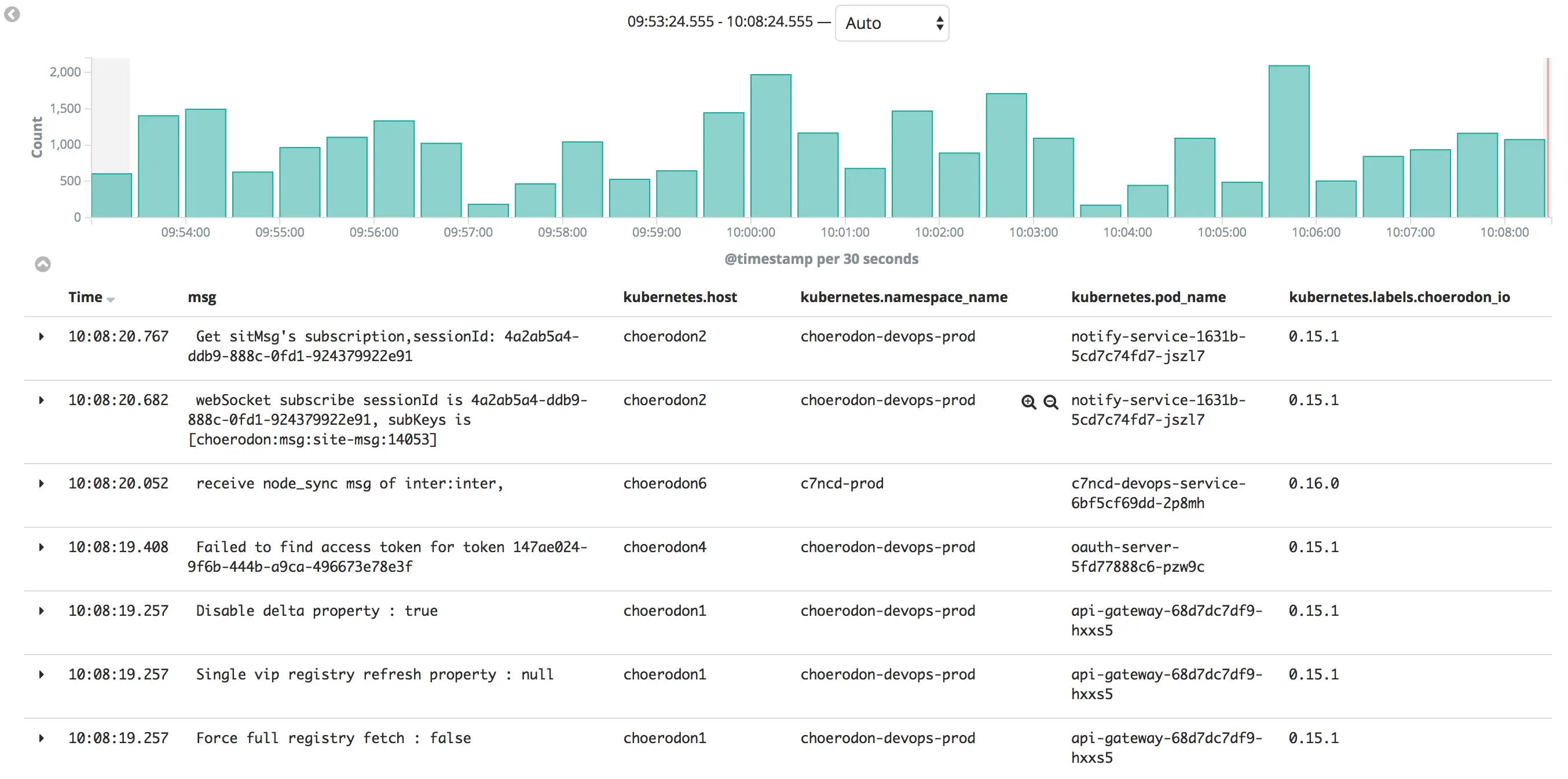
Task: Click the kubernetes.pod_name column header
Action: 1148,297
